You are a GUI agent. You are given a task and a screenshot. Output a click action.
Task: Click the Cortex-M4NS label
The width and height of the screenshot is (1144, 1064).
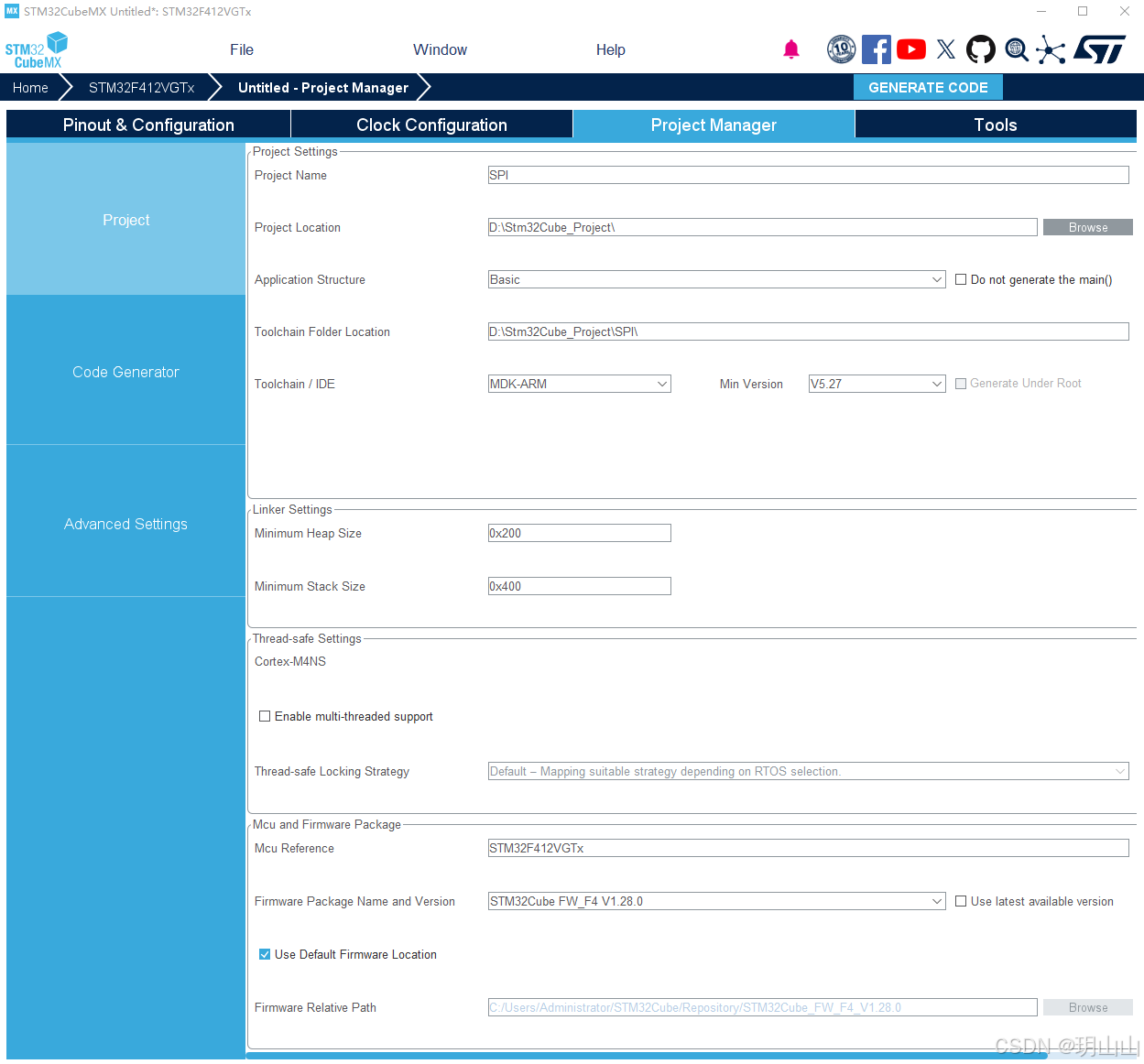pyautogui.click(x=290, y=661)
